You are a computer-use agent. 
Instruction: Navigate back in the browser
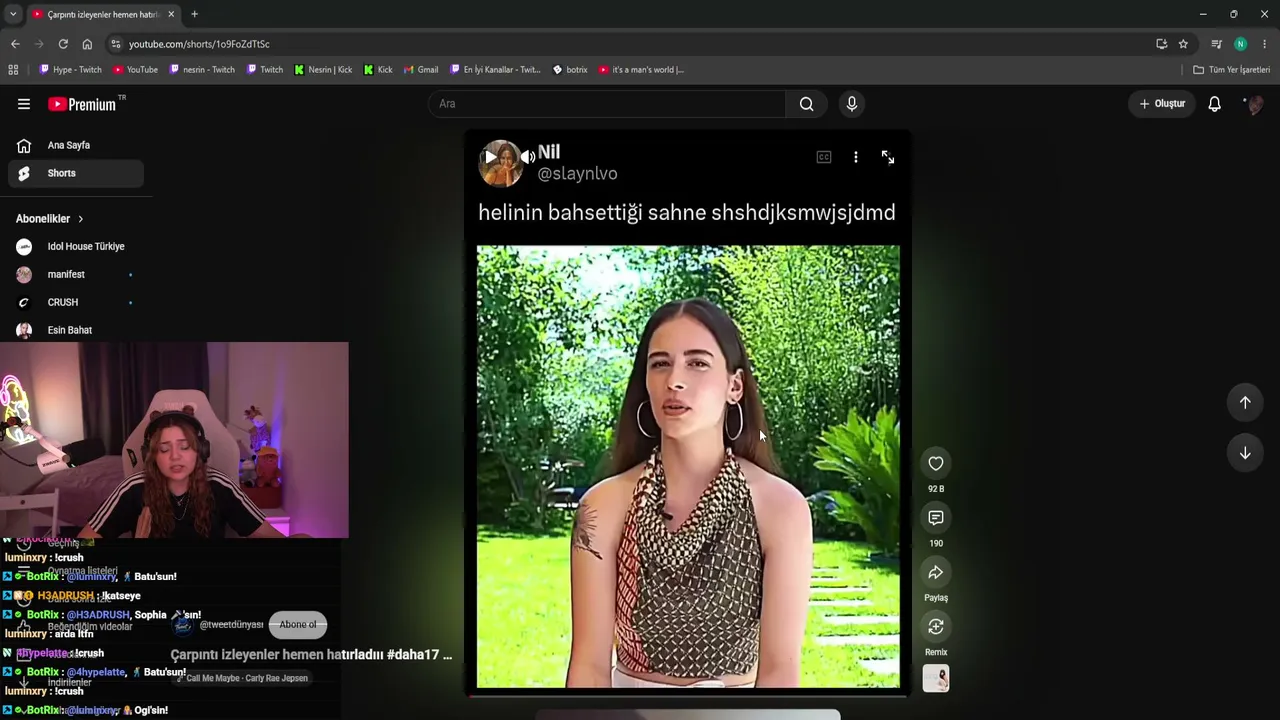click(x=15, y=44)
